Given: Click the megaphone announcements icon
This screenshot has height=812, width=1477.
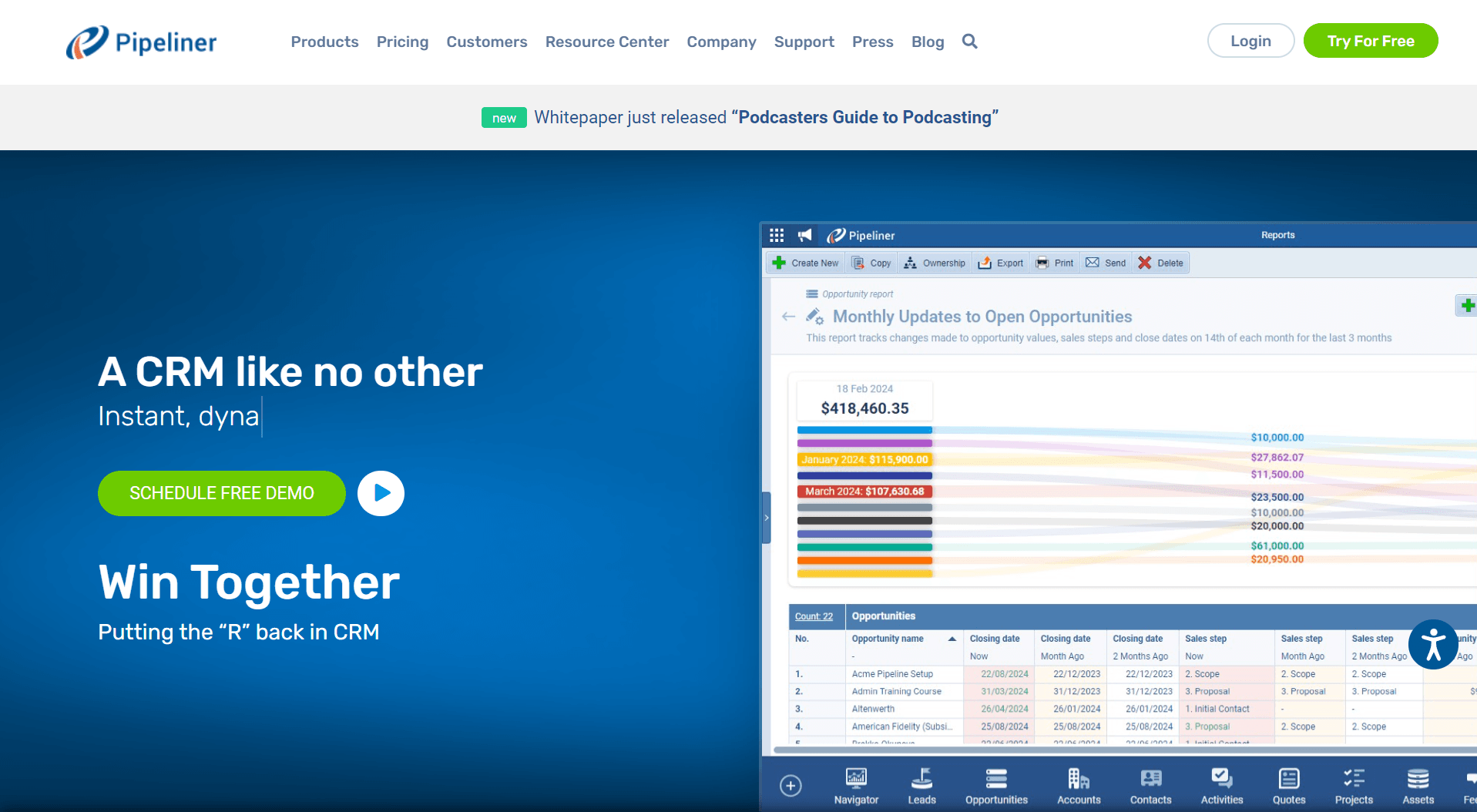Looking at the screenshot, I should (x=804, y=235).
